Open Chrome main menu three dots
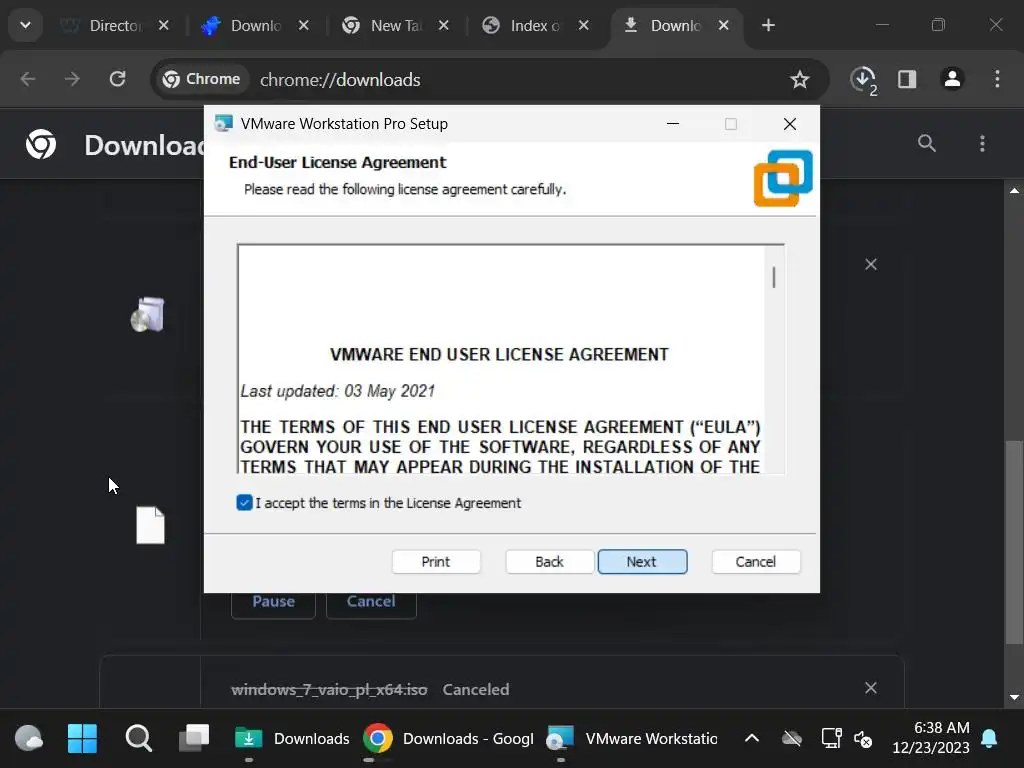The image size is (1024, 768). point(997,79)
